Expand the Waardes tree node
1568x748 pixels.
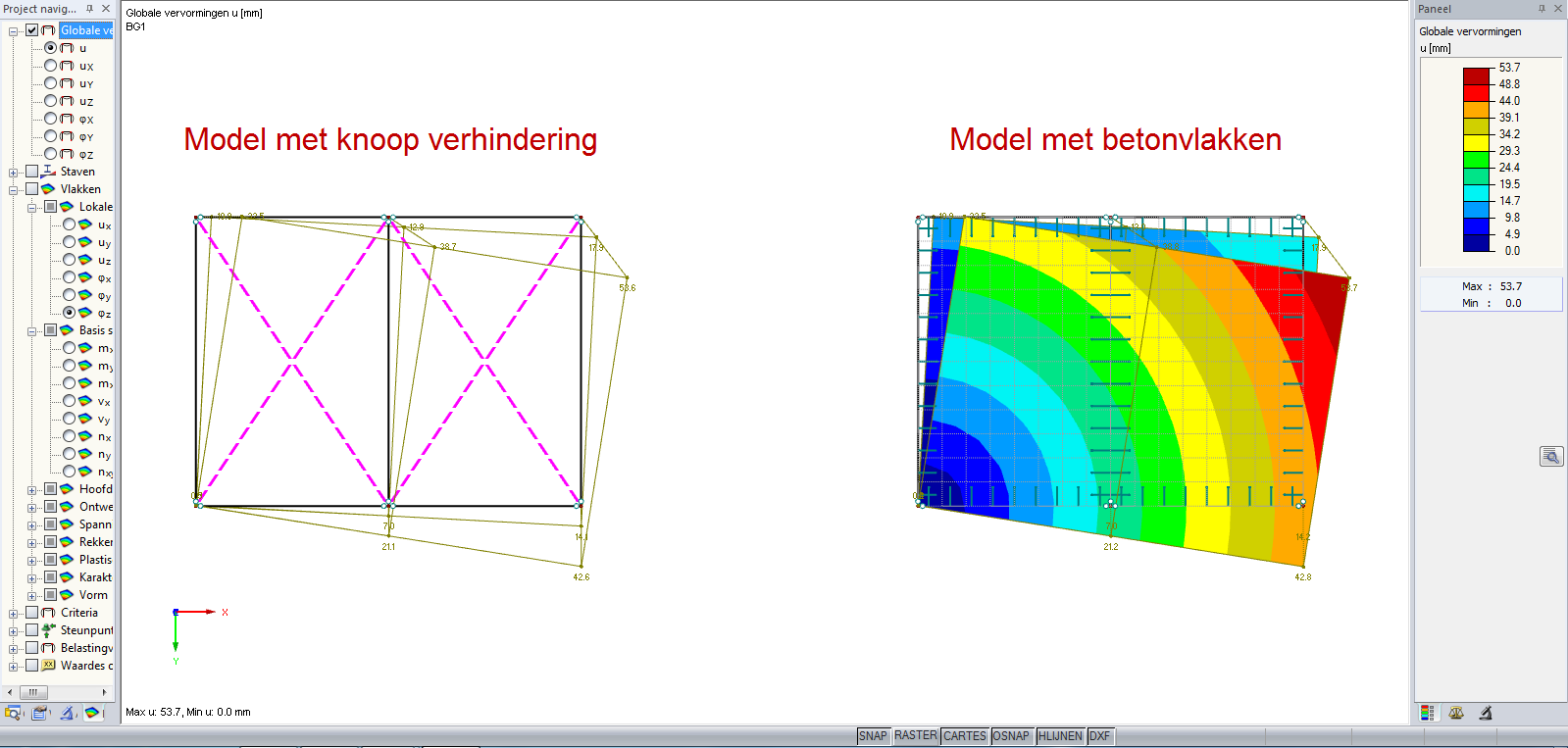14,667
